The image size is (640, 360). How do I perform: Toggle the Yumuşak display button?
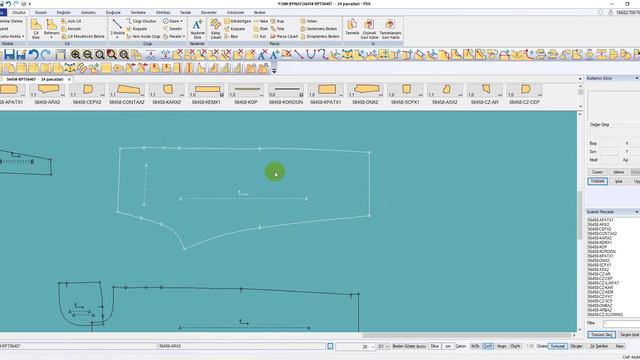(x=558, y=346)
